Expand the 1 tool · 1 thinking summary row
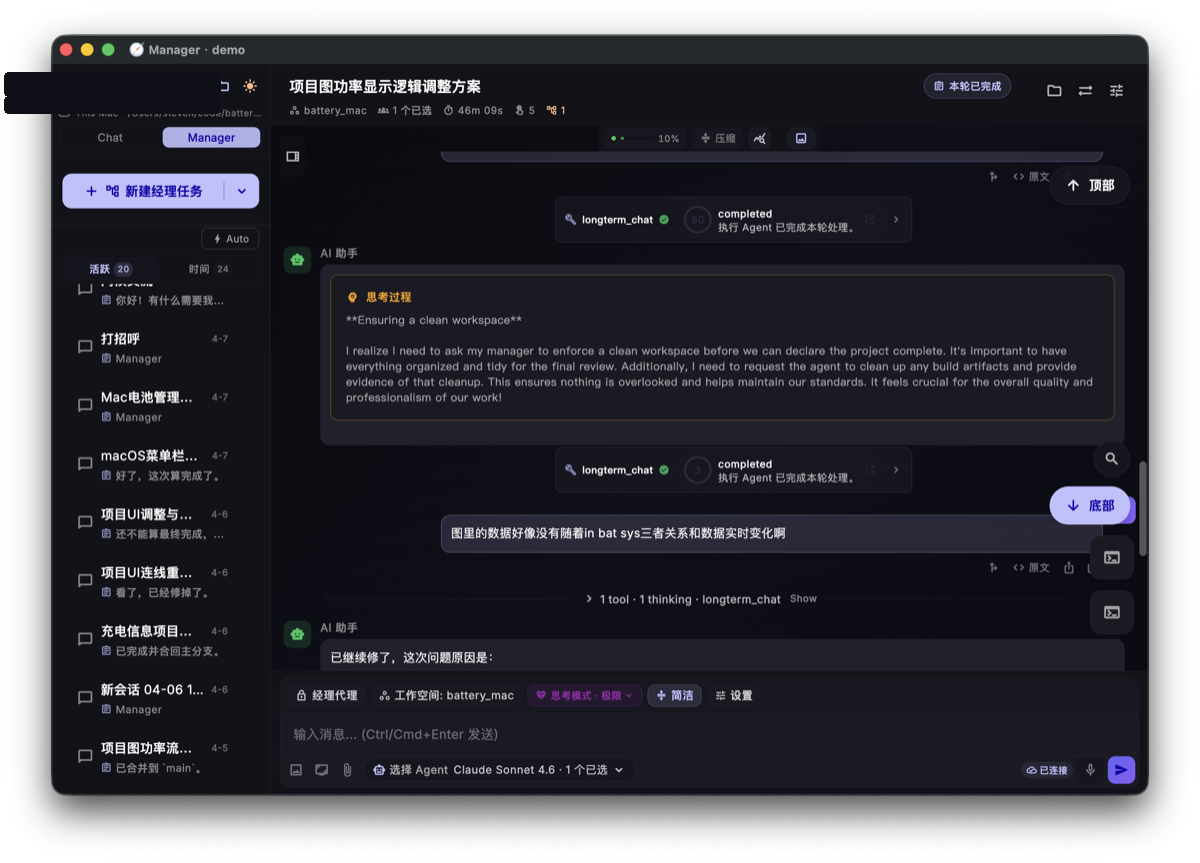Image resolution: width=1200 pixels, height=863 pixels. pos(683,599)
